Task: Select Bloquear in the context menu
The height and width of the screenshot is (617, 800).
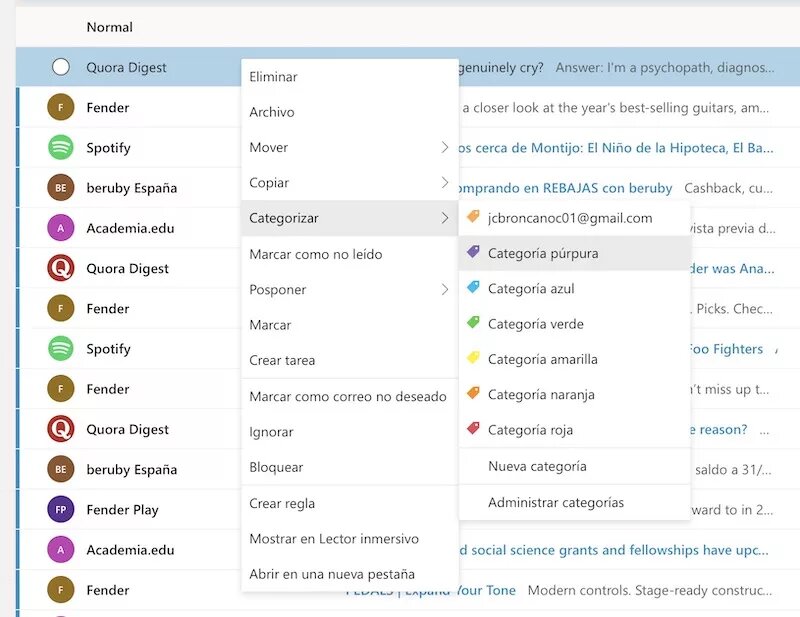Action: click(x=276, y=467)
